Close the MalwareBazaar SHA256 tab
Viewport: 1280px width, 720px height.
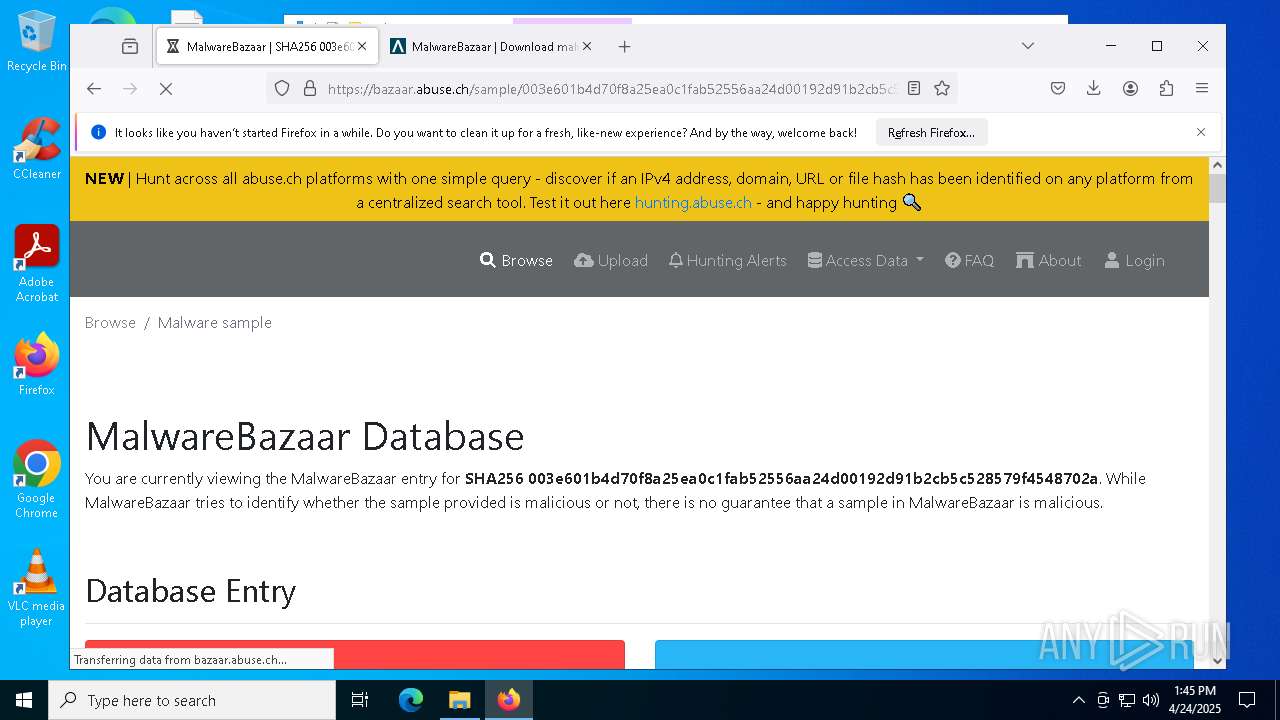(x=362, y=46)
